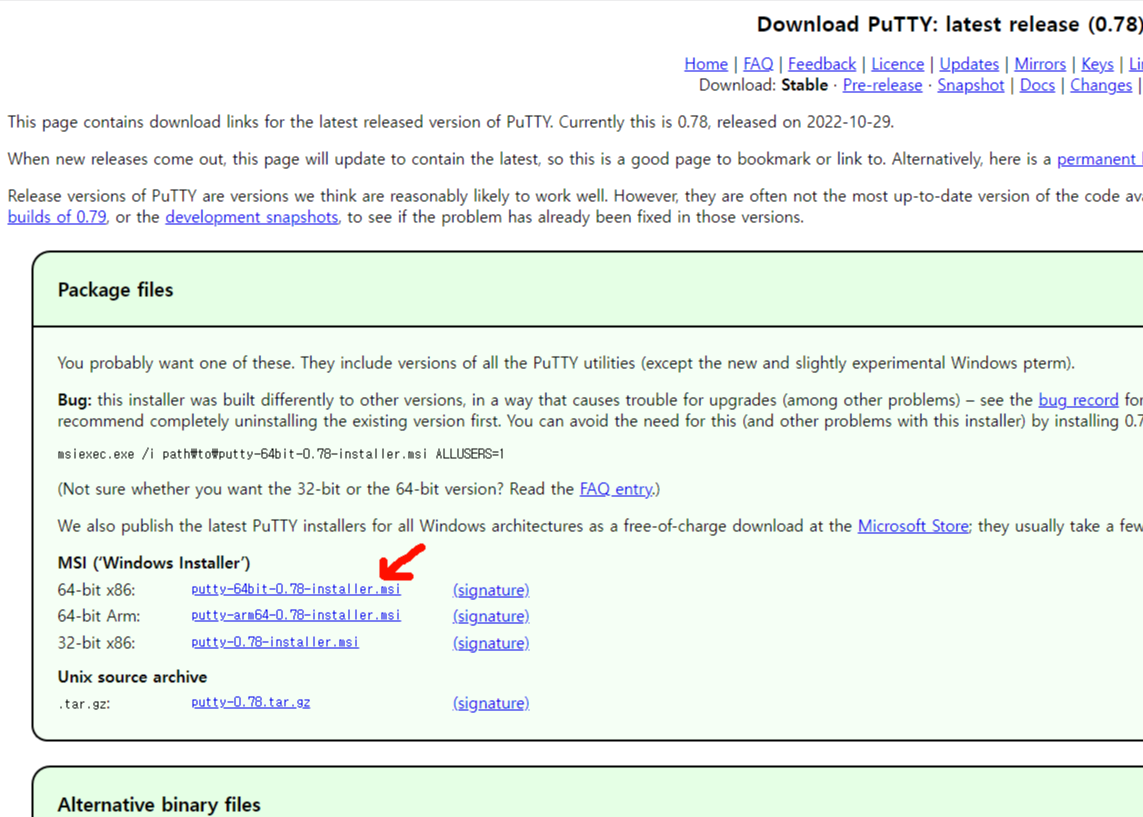
Task: Open the bug record link
Action: 1078,400
